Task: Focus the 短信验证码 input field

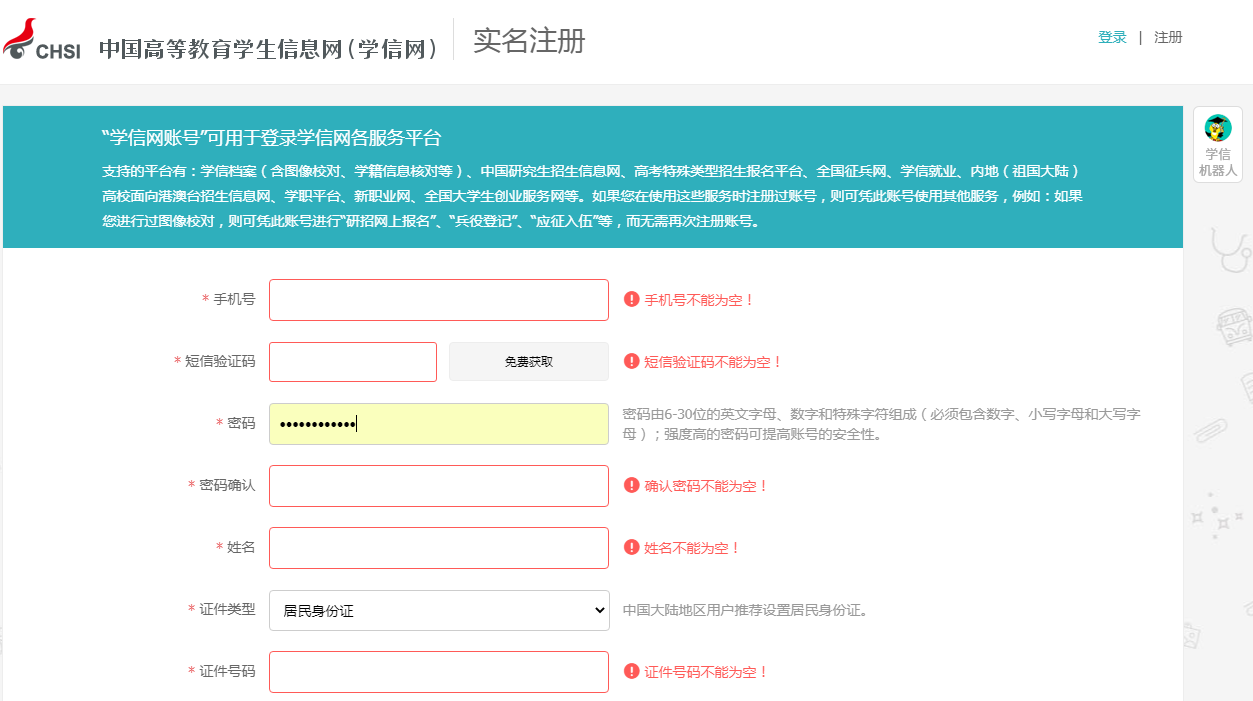Action: click(353, 362)
